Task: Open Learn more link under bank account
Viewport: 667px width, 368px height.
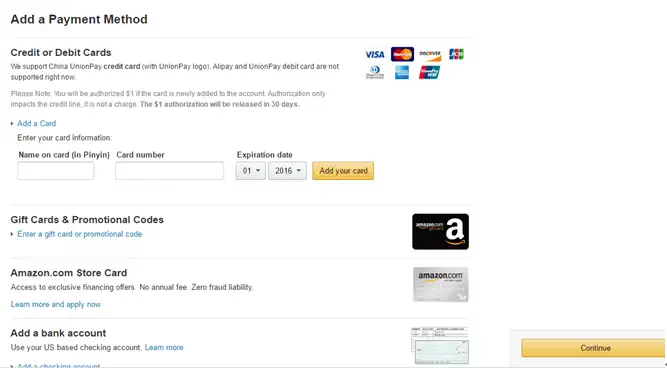Action: [x=164, y=347]
